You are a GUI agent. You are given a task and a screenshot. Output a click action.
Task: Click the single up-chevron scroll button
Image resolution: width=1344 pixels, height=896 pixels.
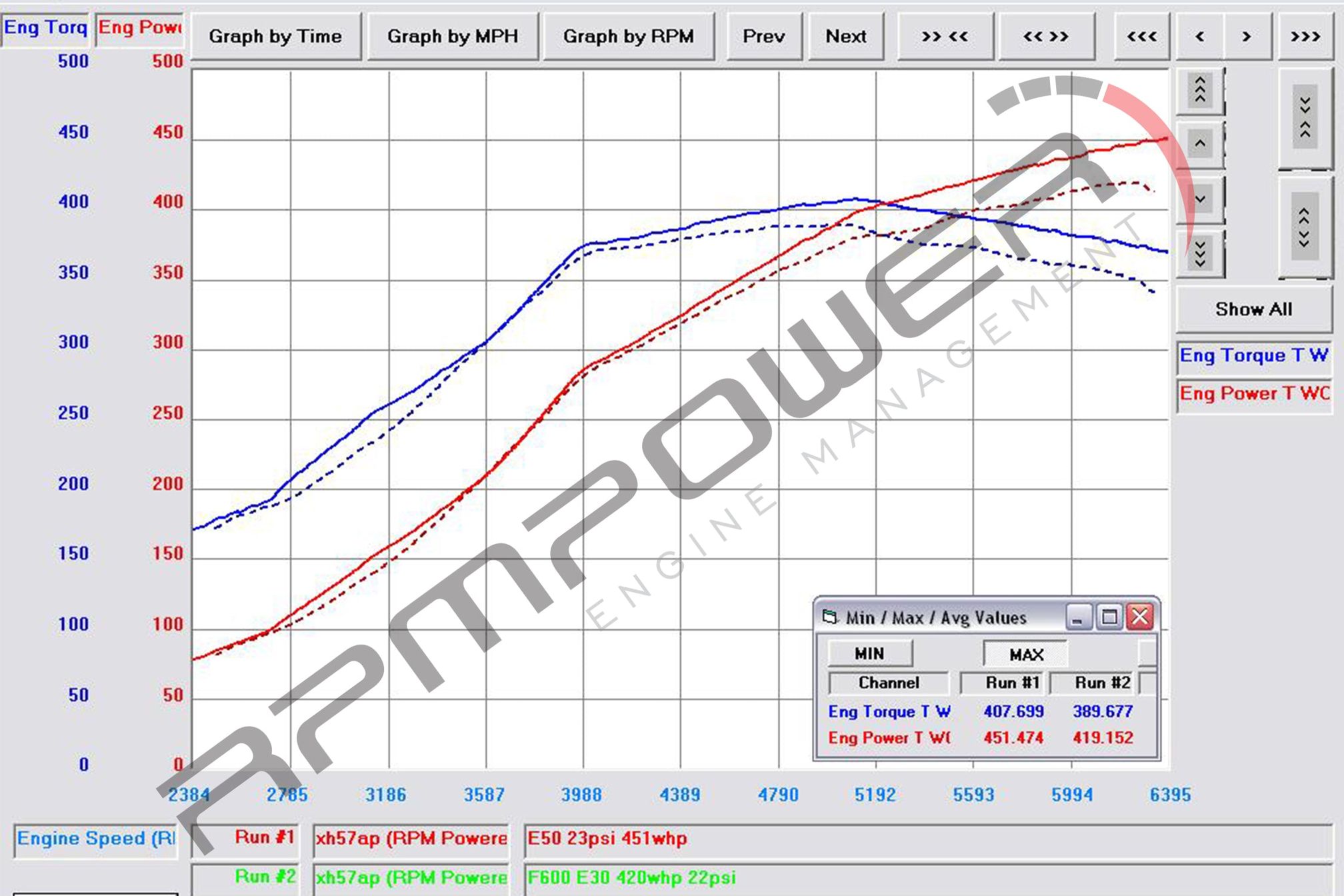[1200, 144]
